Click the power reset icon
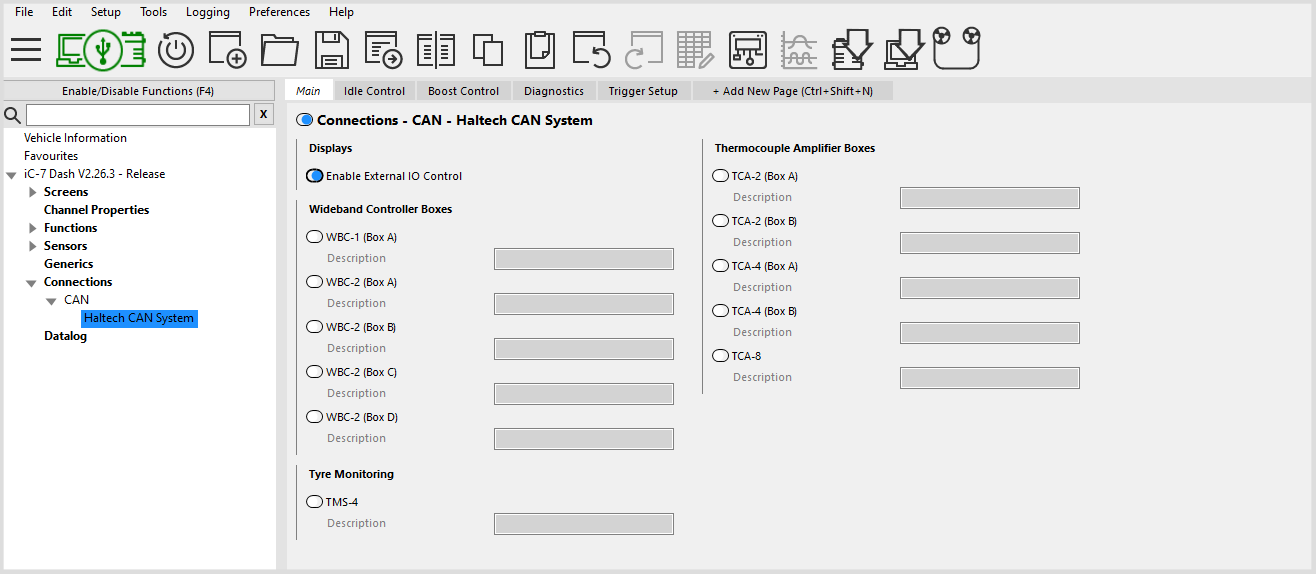 [176, 49]
